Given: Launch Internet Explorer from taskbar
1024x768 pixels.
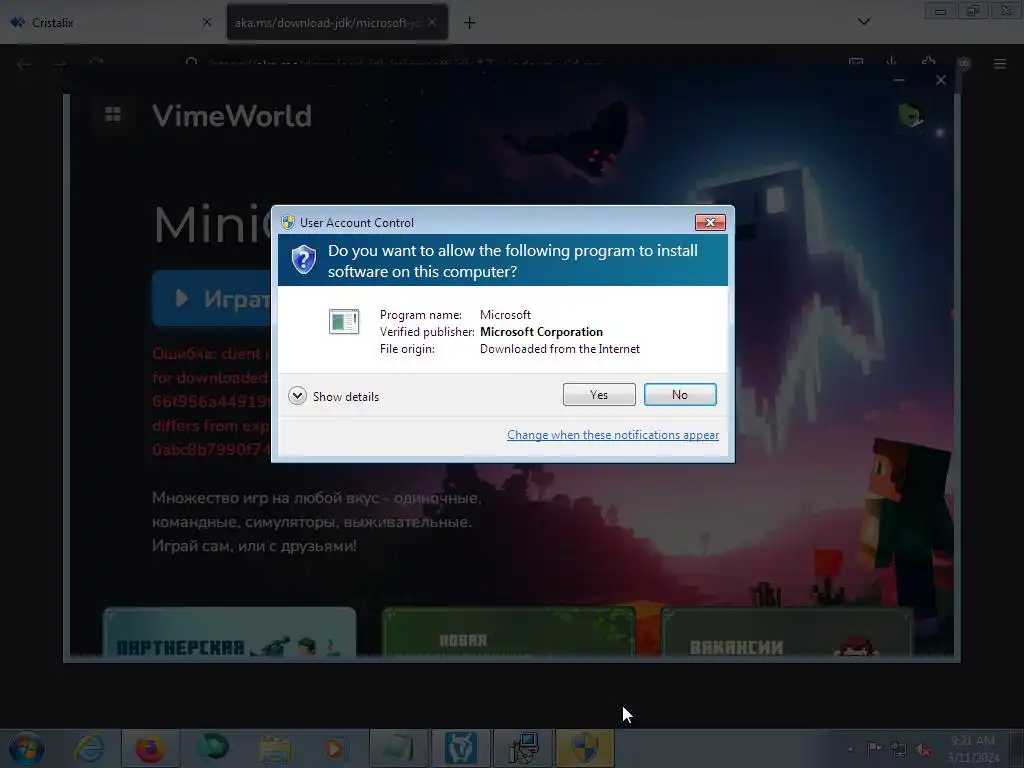Looking at the screenshot, I should tap(89, 748).
